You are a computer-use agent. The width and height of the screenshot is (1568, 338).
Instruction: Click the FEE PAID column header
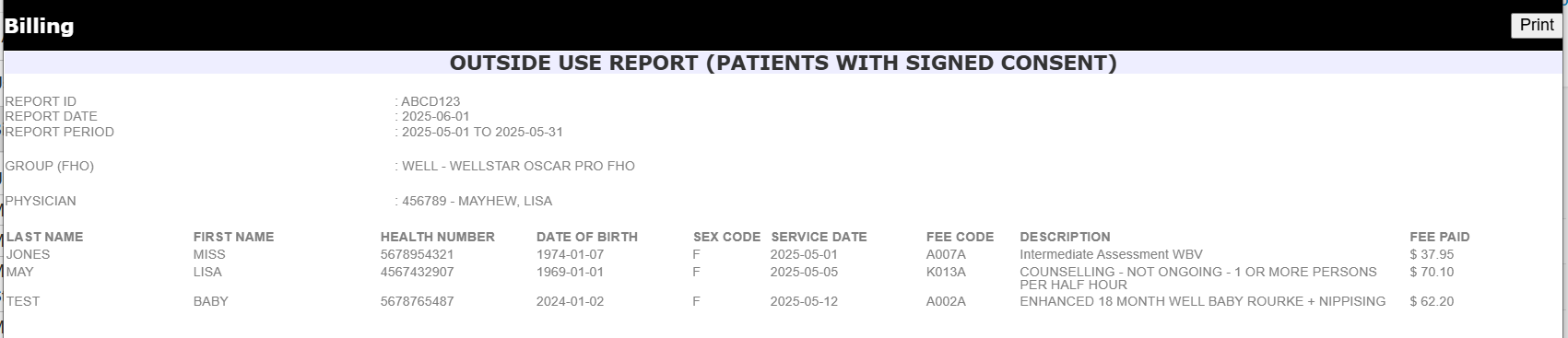pyautogui.click(x=1440, y=237)
